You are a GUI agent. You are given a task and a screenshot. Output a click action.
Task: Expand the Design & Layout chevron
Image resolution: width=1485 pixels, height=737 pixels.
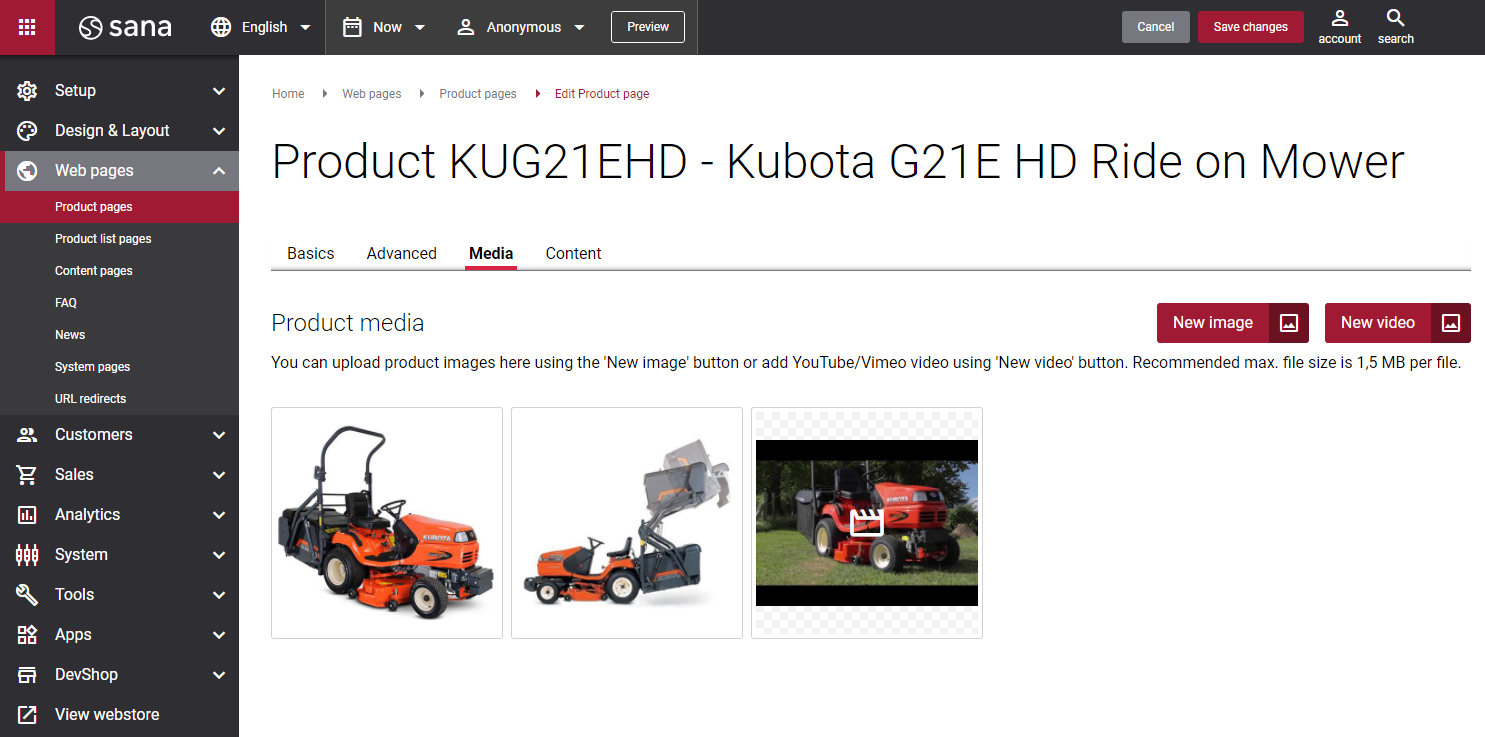[x=219, y=131]
